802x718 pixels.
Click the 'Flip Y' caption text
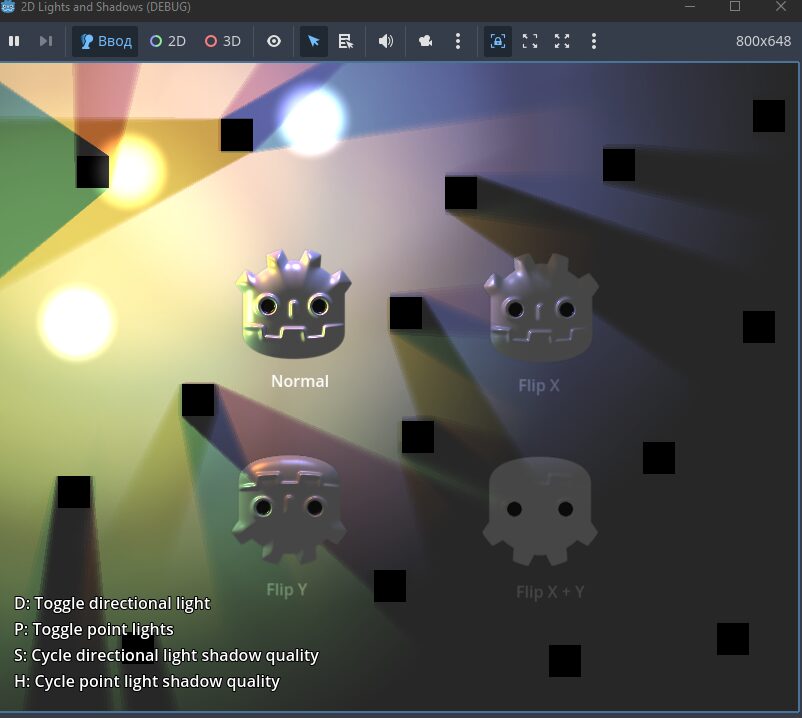(x=286, y=590)
